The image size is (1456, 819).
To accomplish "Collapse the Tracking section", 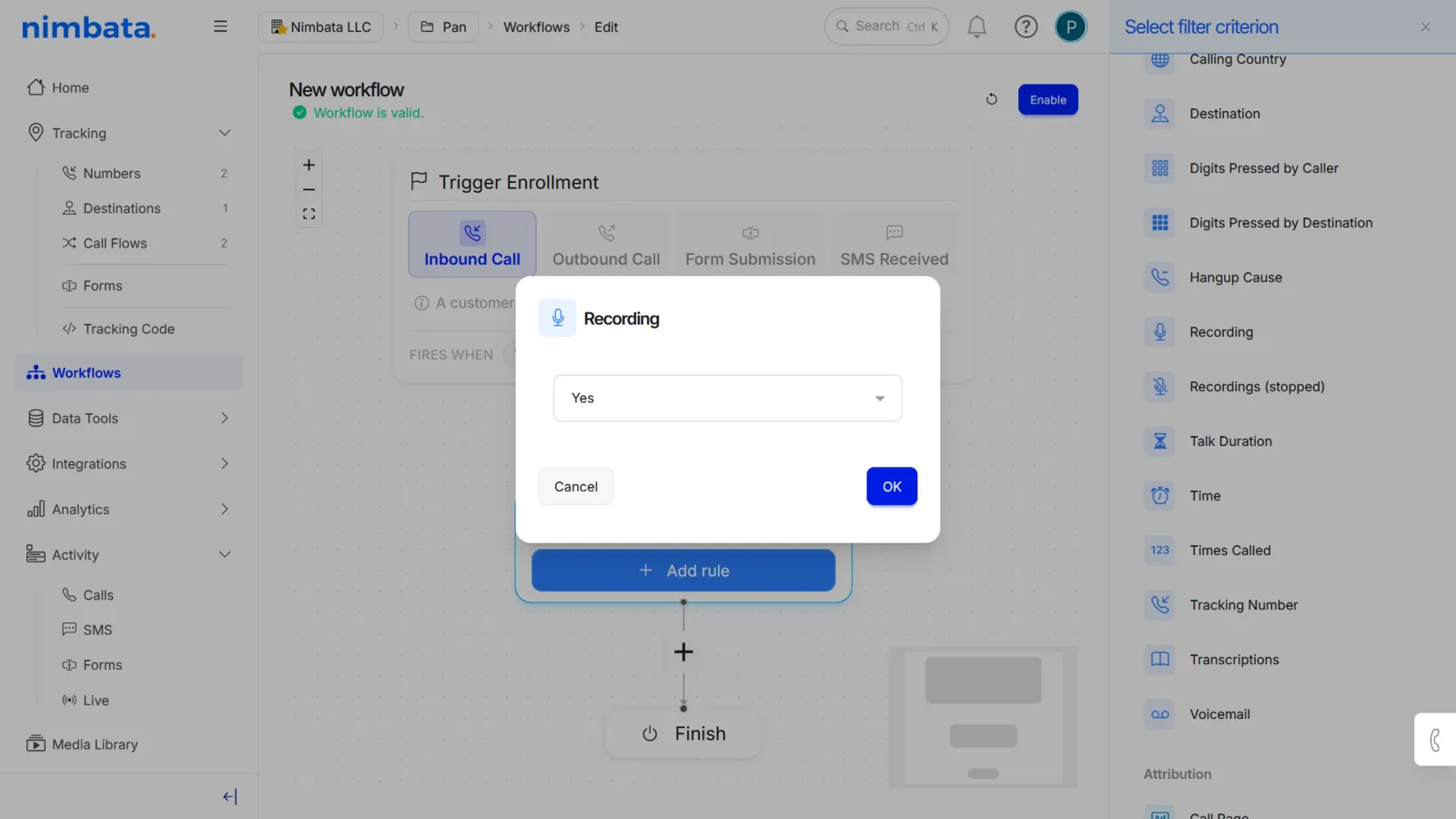I will tap(225, 133).
